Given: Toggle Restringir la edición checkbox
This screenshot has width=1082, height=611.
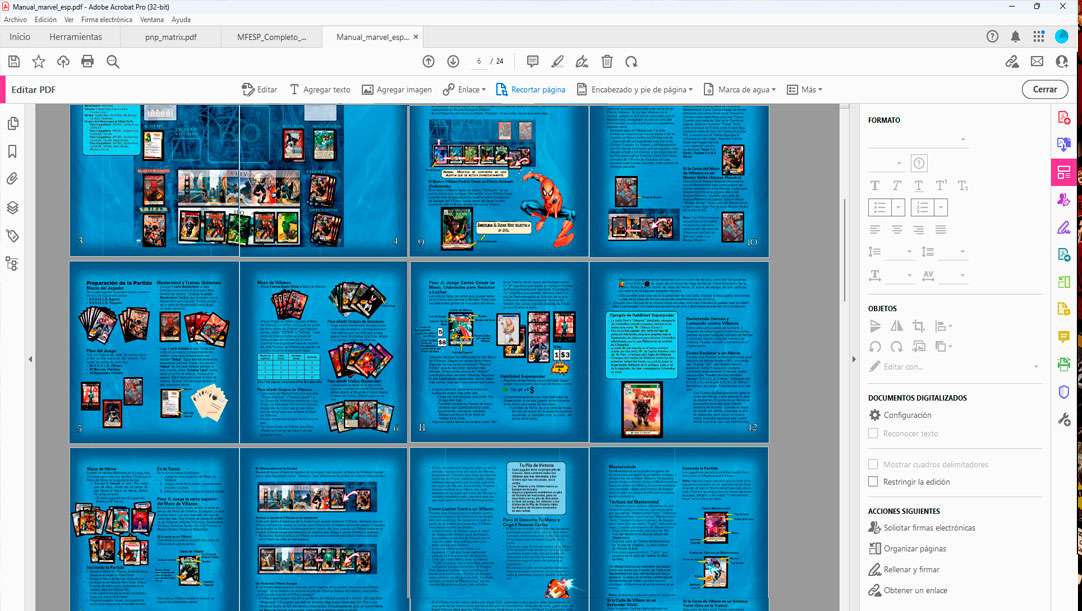Looking at the screenshot, I should [x=873, y=482].
